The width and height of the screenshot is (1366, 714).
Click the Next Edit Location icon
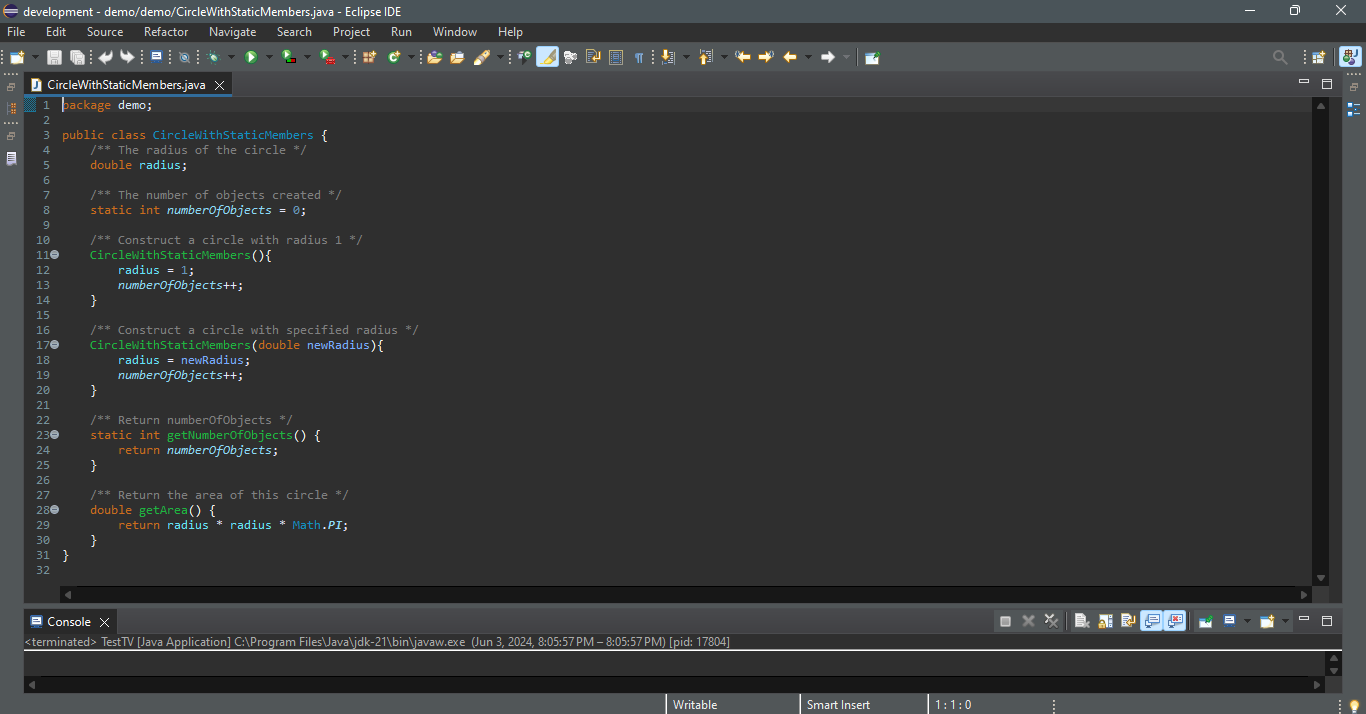[x=766, y=57]
